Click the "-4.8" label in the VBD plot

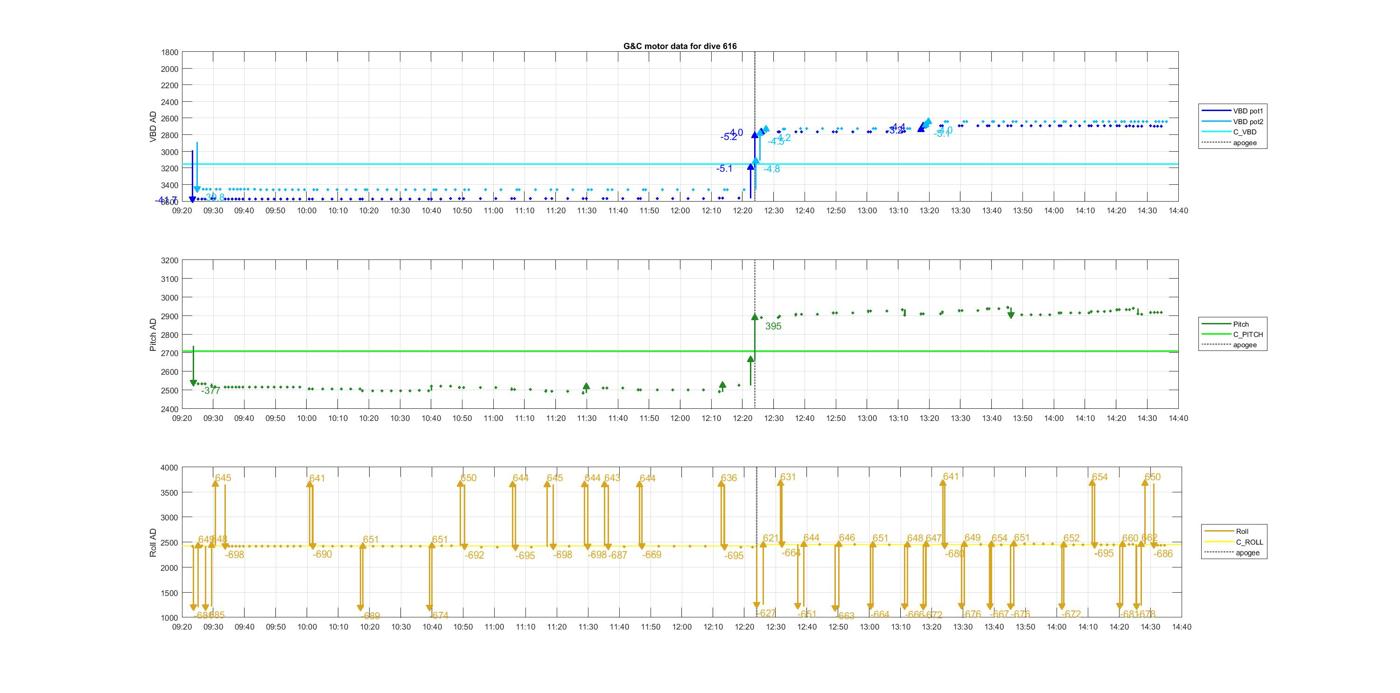[771, 169]
